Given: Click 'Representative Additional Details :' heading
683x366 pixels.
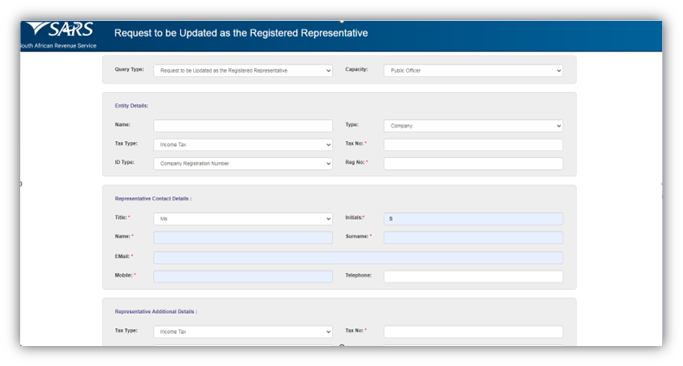Looking at the screenshot, I should (x=156, y=312).
